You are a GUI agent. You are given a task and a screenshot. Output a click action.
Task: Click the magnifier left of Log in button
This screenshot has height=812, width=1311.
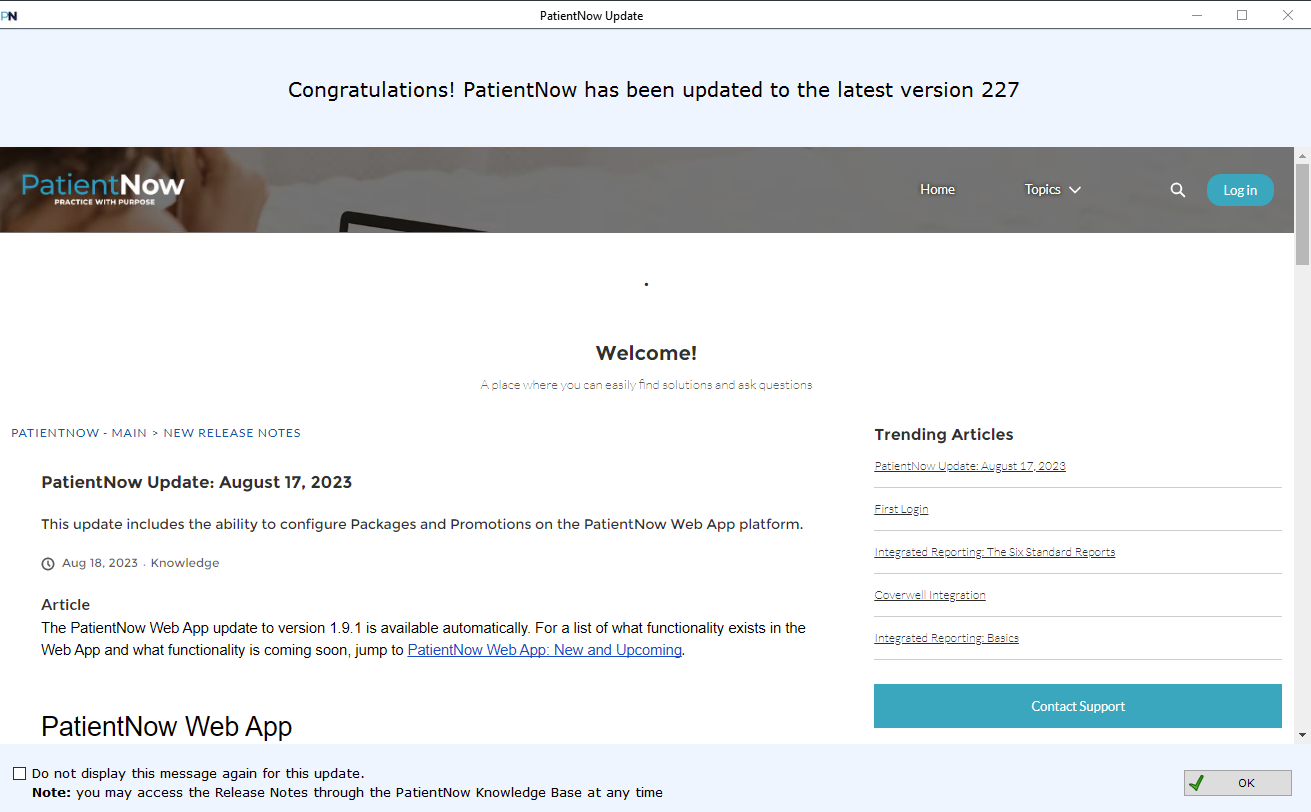click(x=1177, y=189)
